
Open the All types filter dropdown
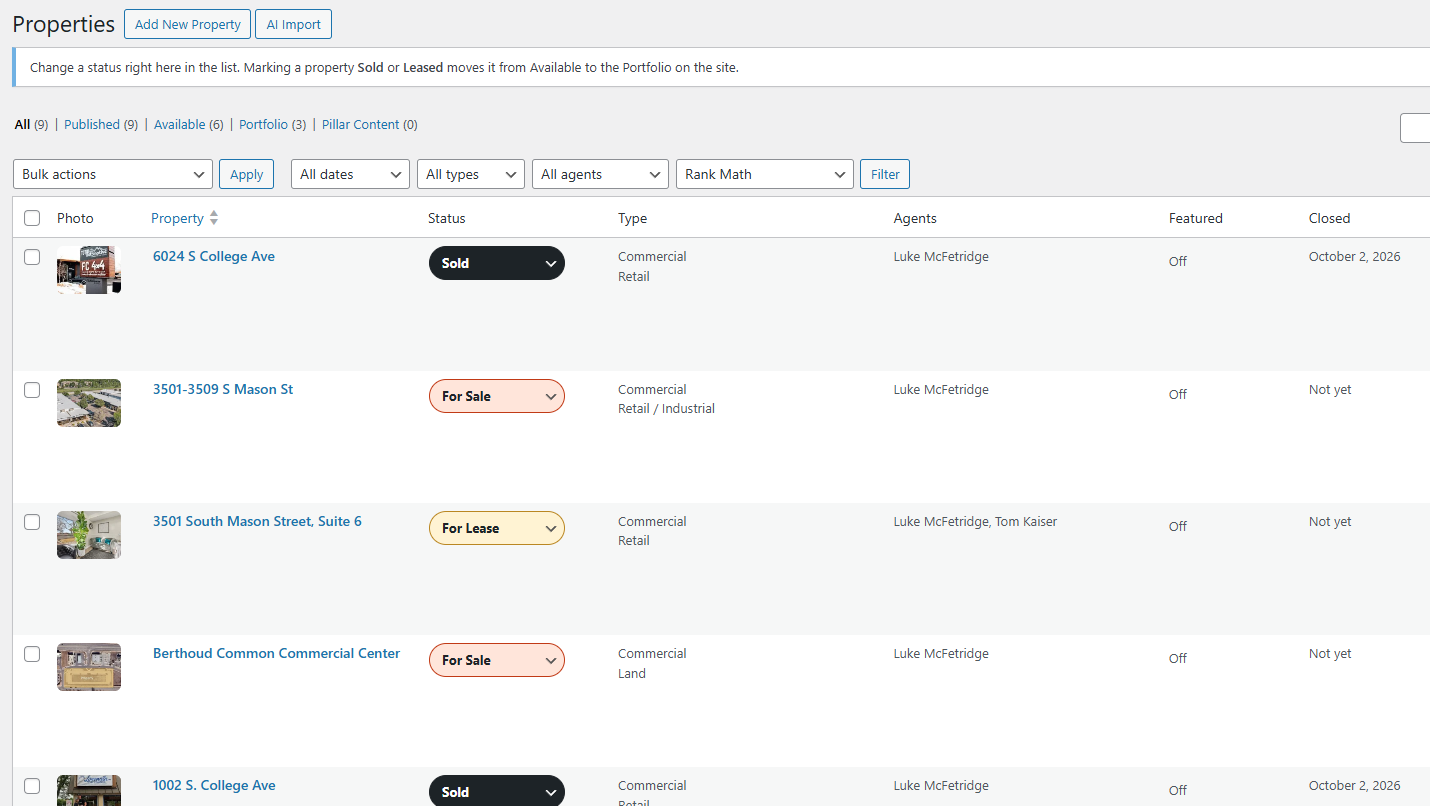471,174
